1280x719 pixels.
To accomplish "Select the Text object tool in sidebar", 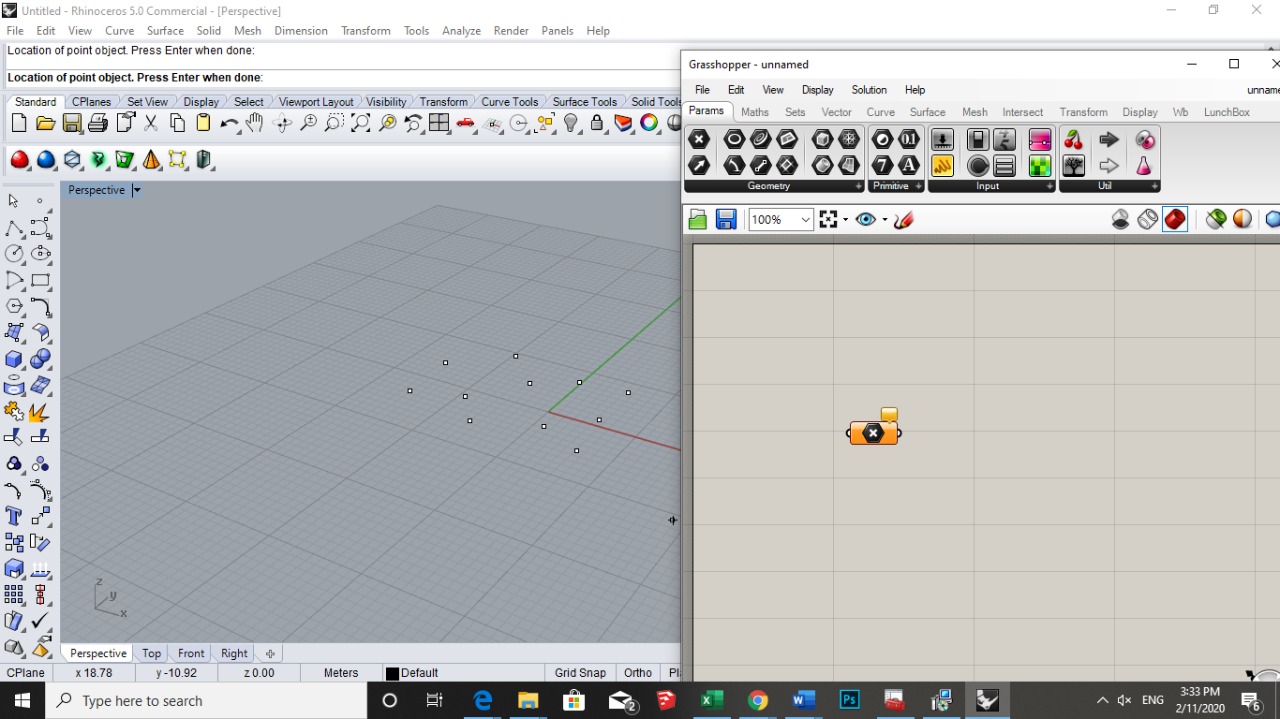I will click(14, 516).
